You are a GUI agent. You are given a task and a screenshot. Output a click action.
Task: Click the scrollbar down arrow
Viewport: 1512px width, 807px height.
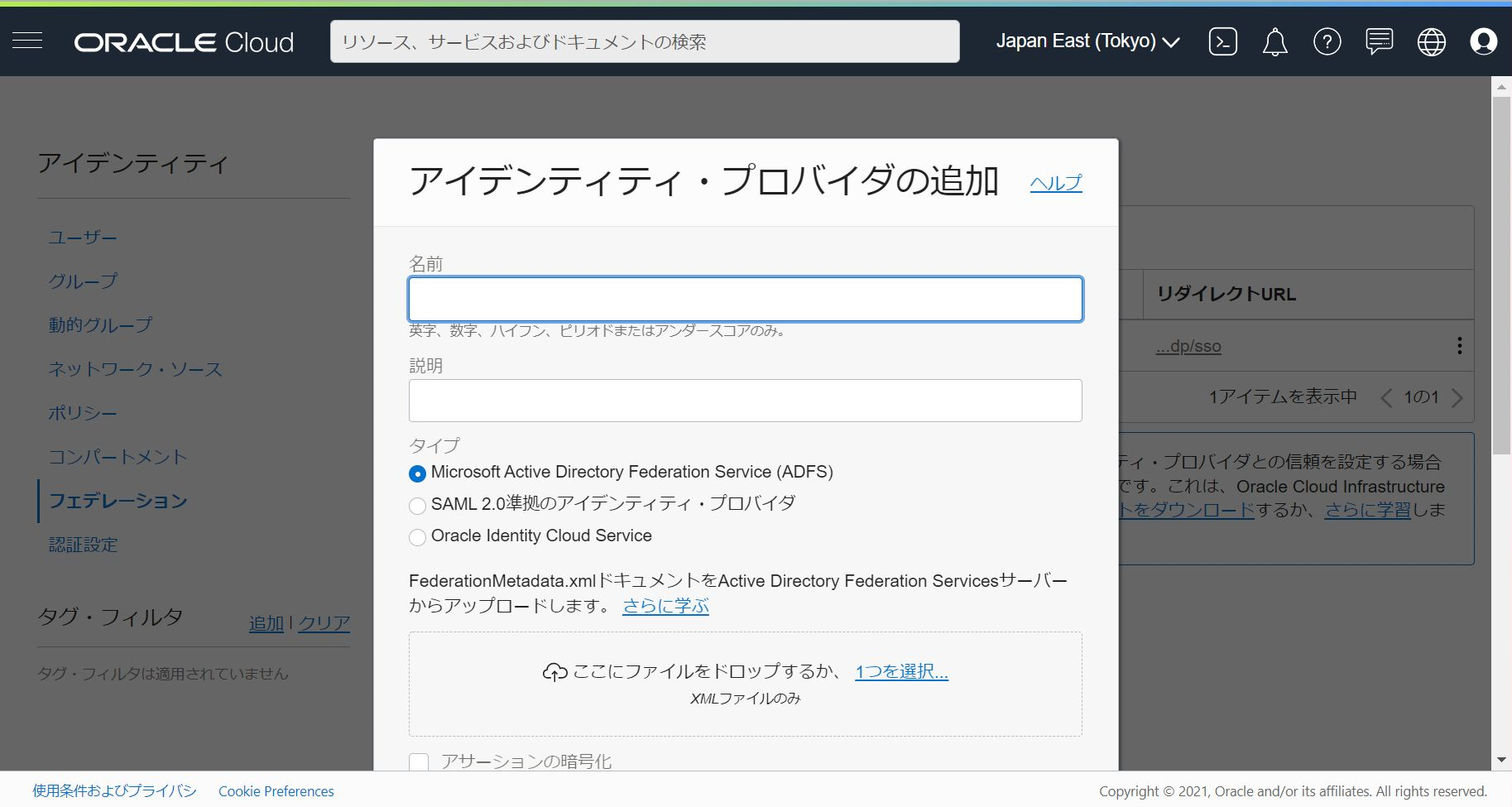pyautogui.click(x=1501, y=760)
